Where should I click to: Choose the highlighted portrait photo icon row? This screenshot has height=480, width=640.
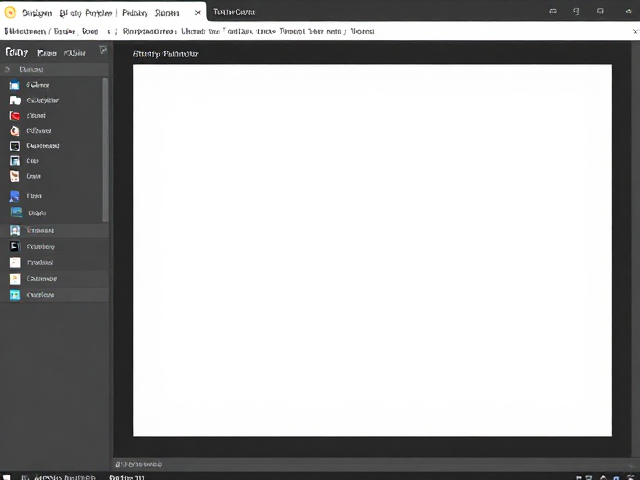click(54, 231)
